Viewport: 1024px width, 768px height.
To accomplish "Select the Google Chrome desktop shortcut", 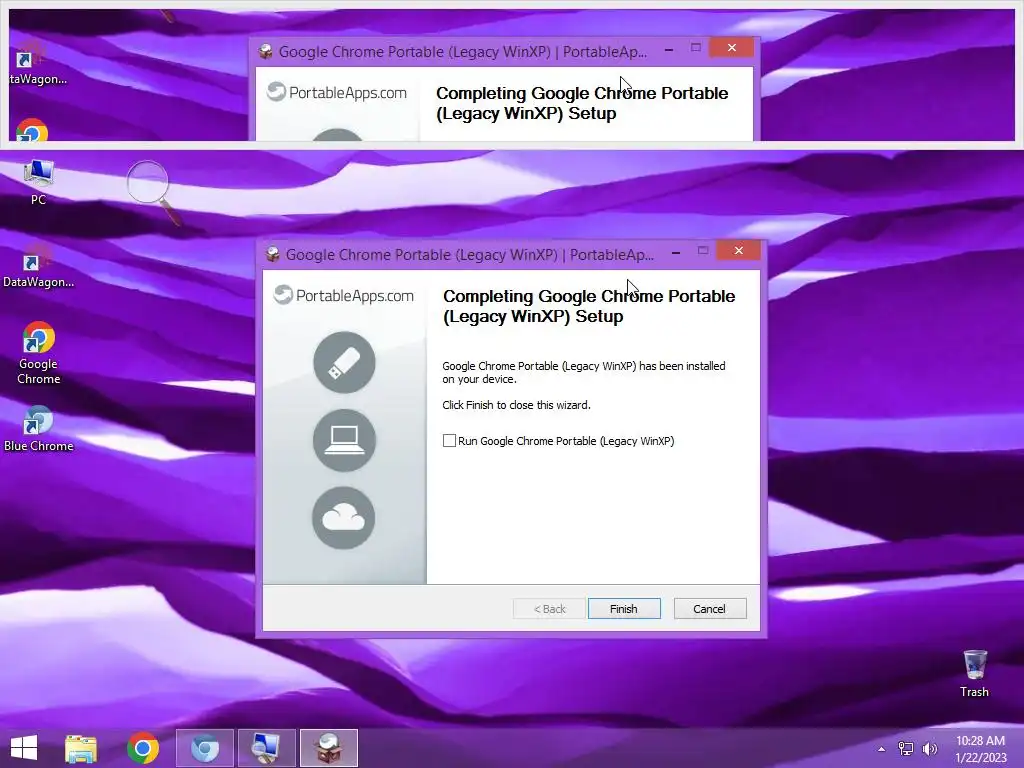I will pyautogui.click(x=39, y=353).
